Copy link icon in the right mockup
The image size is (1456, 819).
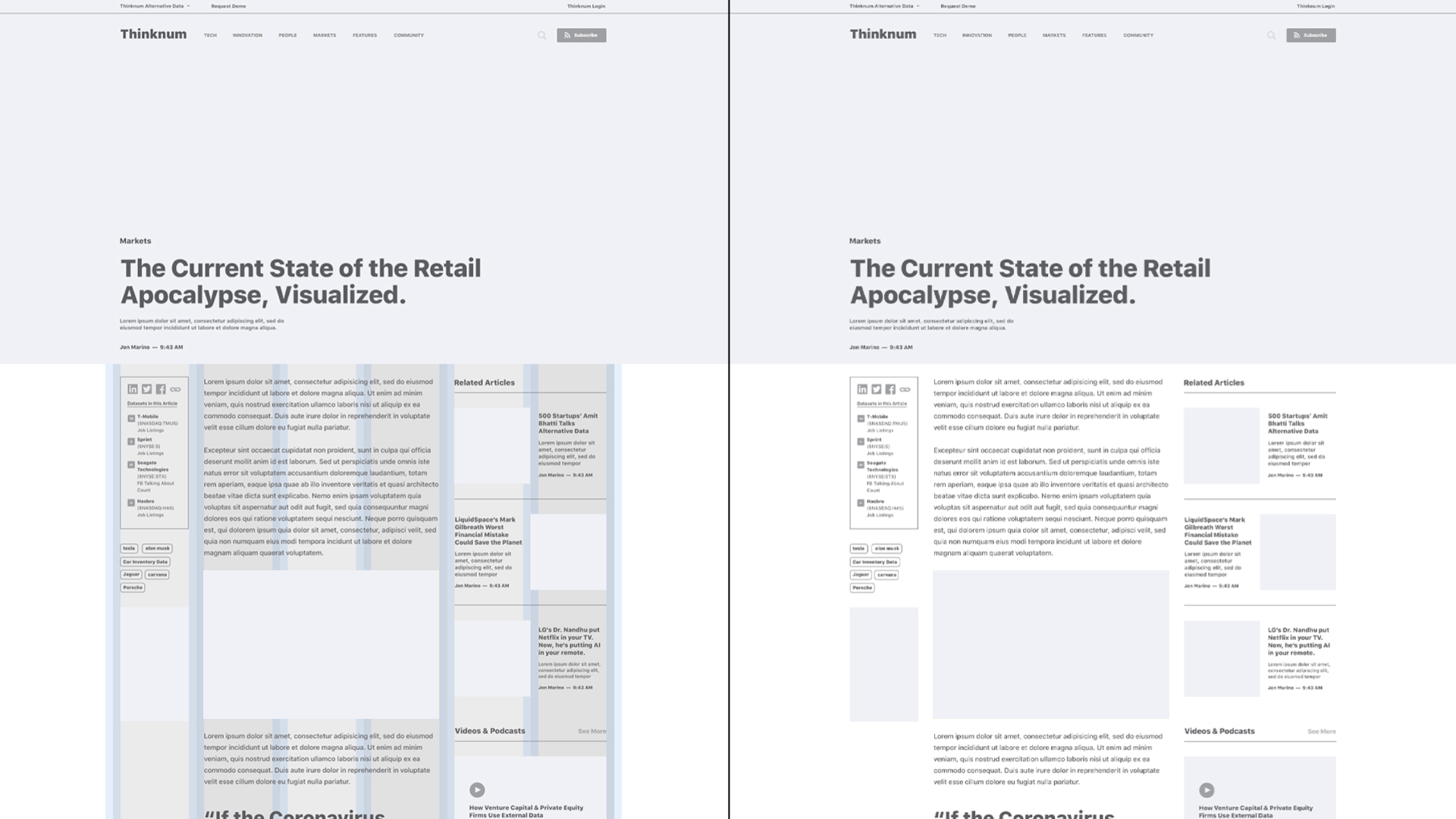point(905,389)
